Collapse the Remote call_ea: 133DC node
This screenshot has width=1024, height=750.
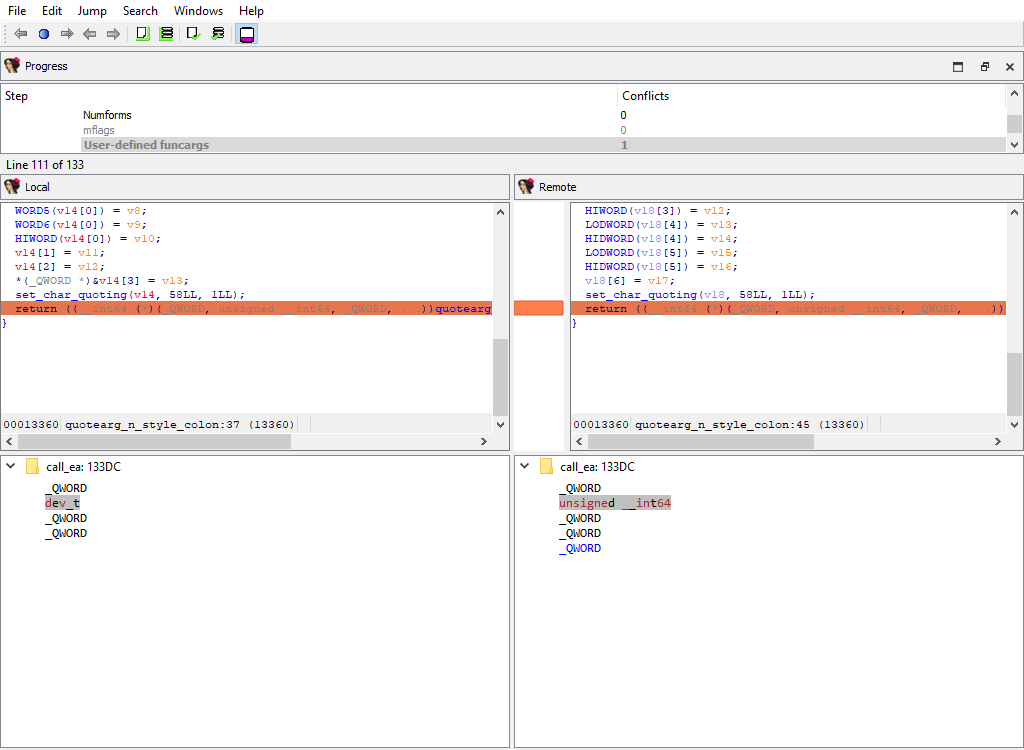coord(525,467)
